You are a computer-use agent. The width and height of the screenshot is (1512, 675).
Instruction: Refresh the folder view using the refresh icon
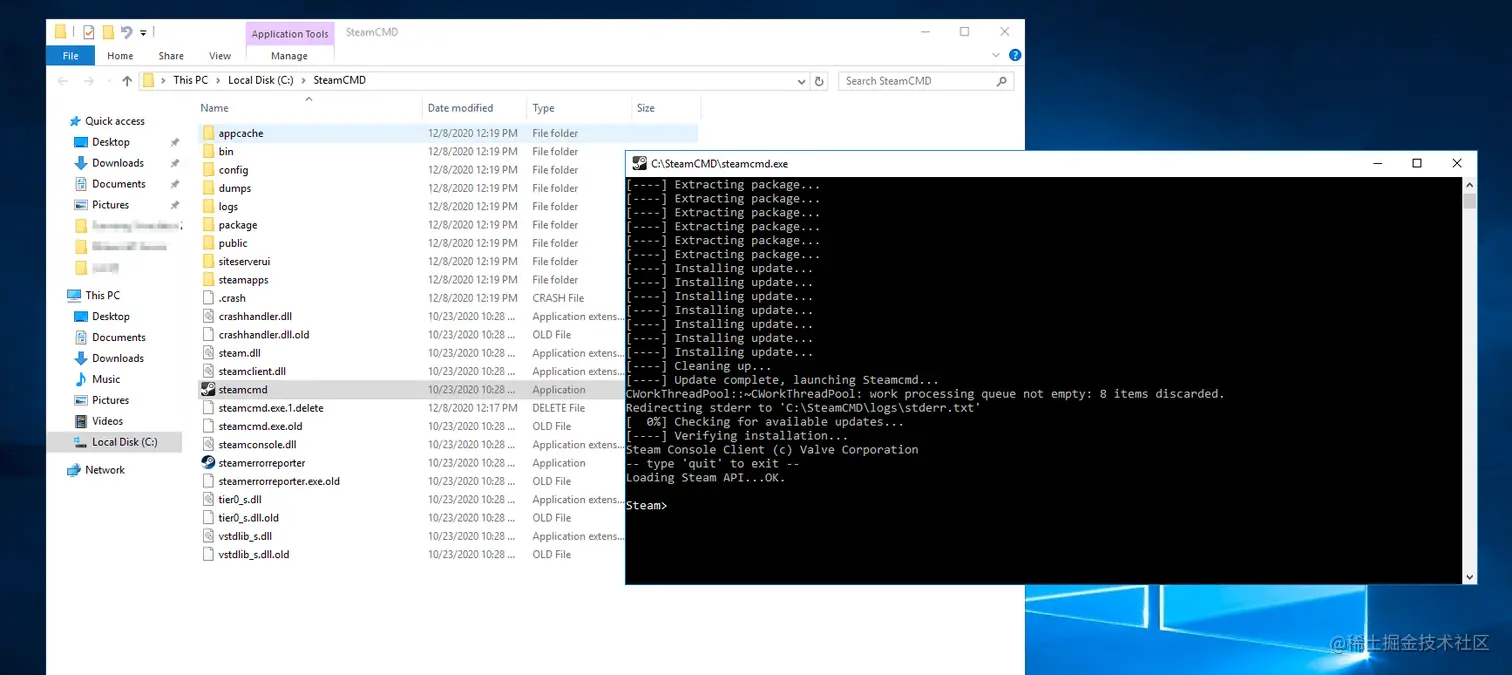[819, 81]
